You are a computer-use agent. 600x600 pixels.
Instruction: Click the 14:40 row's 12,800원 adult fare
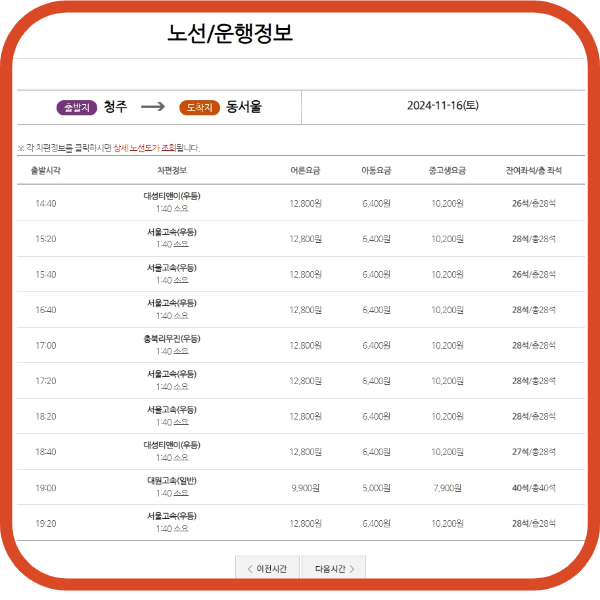(305, 203)
